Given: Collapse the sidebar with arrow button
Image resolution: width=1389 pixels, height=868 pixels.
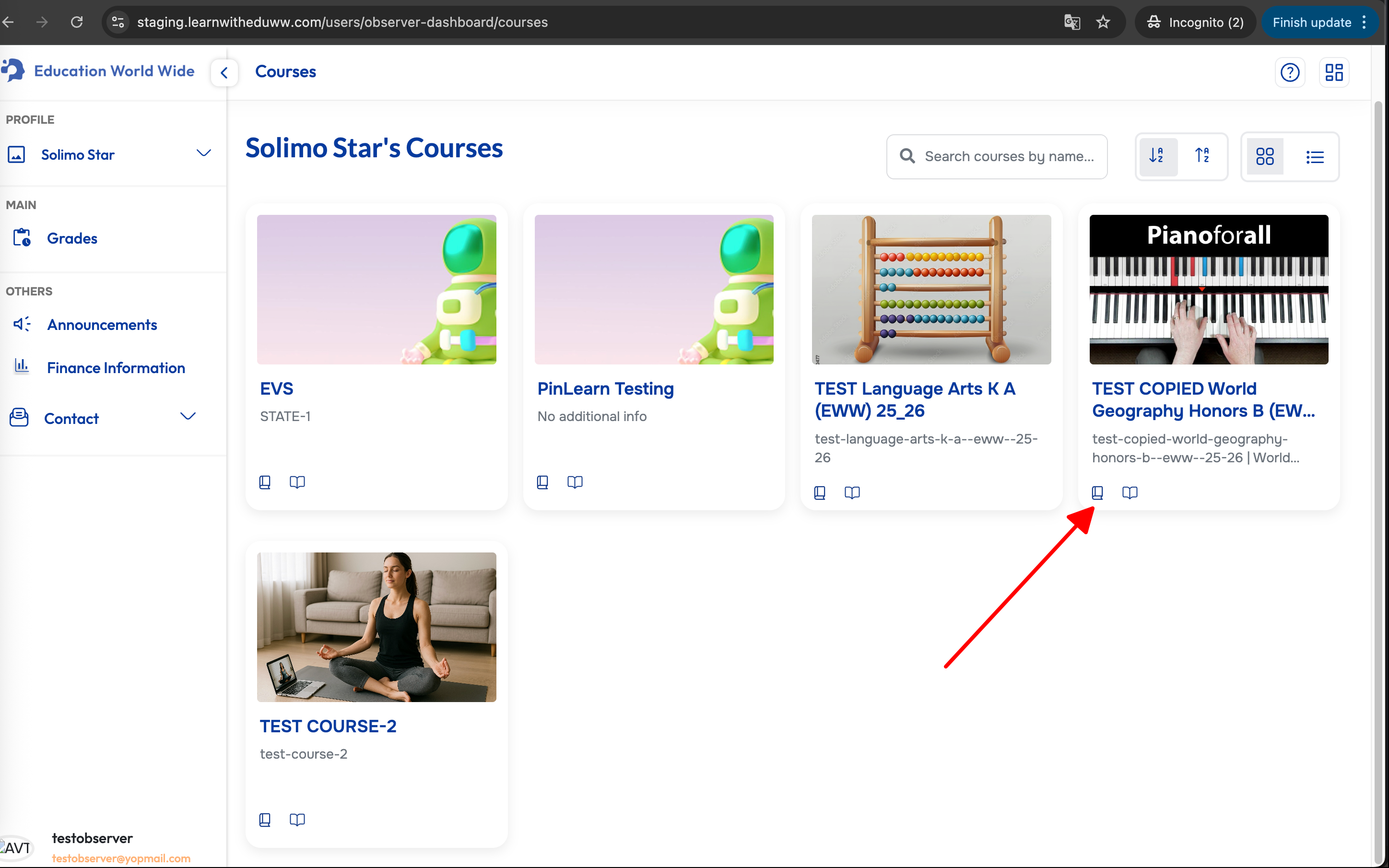Looking at the screenshot, I should (224, 73).
